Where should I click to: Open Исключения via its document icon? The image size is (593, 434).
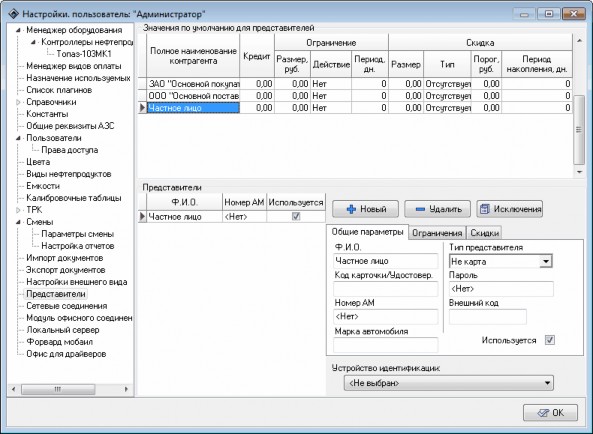[x=485, y=209]
